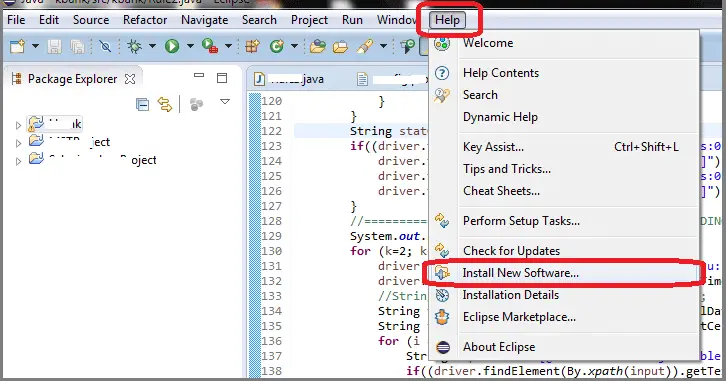Select Search in the Help menu
Viewport: 726px width, 381px height.
click(x=564, y=95)
